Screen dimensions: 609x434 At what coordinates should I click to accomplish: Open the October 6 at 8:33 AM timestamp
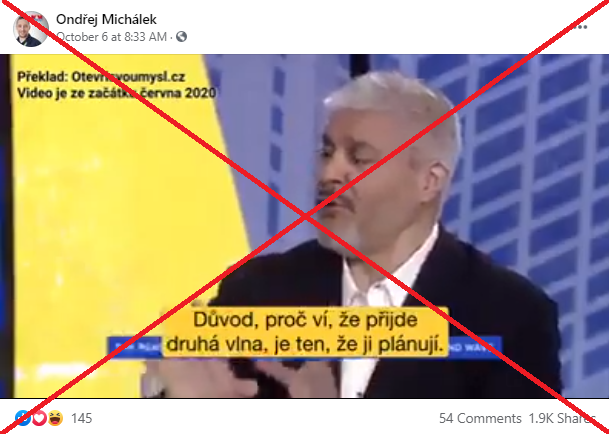click(x=112, y=37)
